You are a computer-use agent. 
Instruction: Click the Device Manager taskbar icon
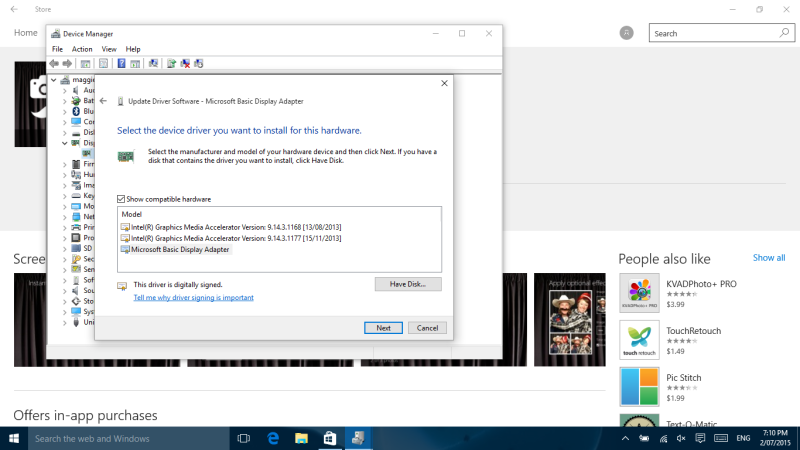[x=358, y=438]
